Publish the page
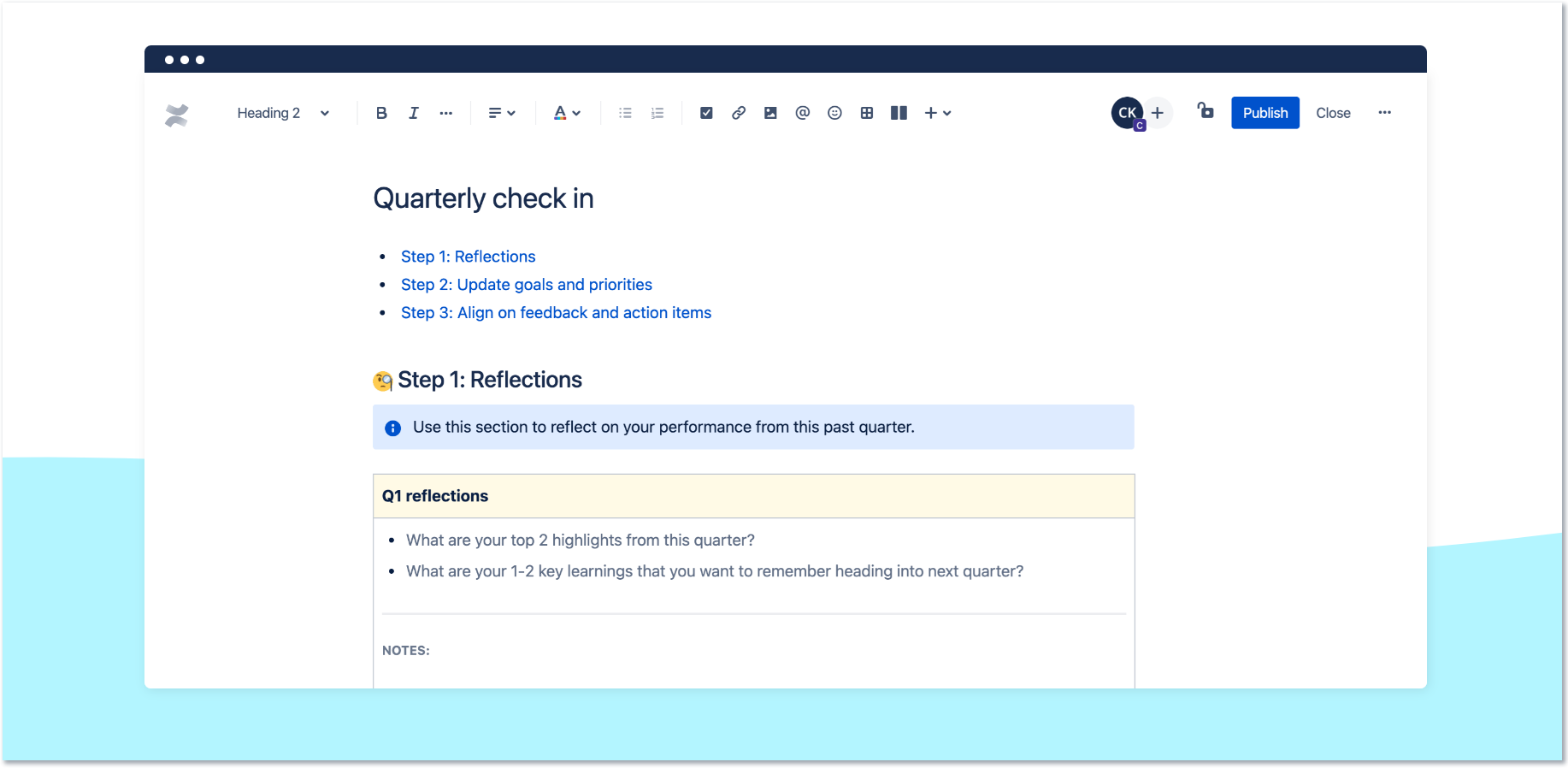This screenshot has width=1568, height=768. 1265,113
